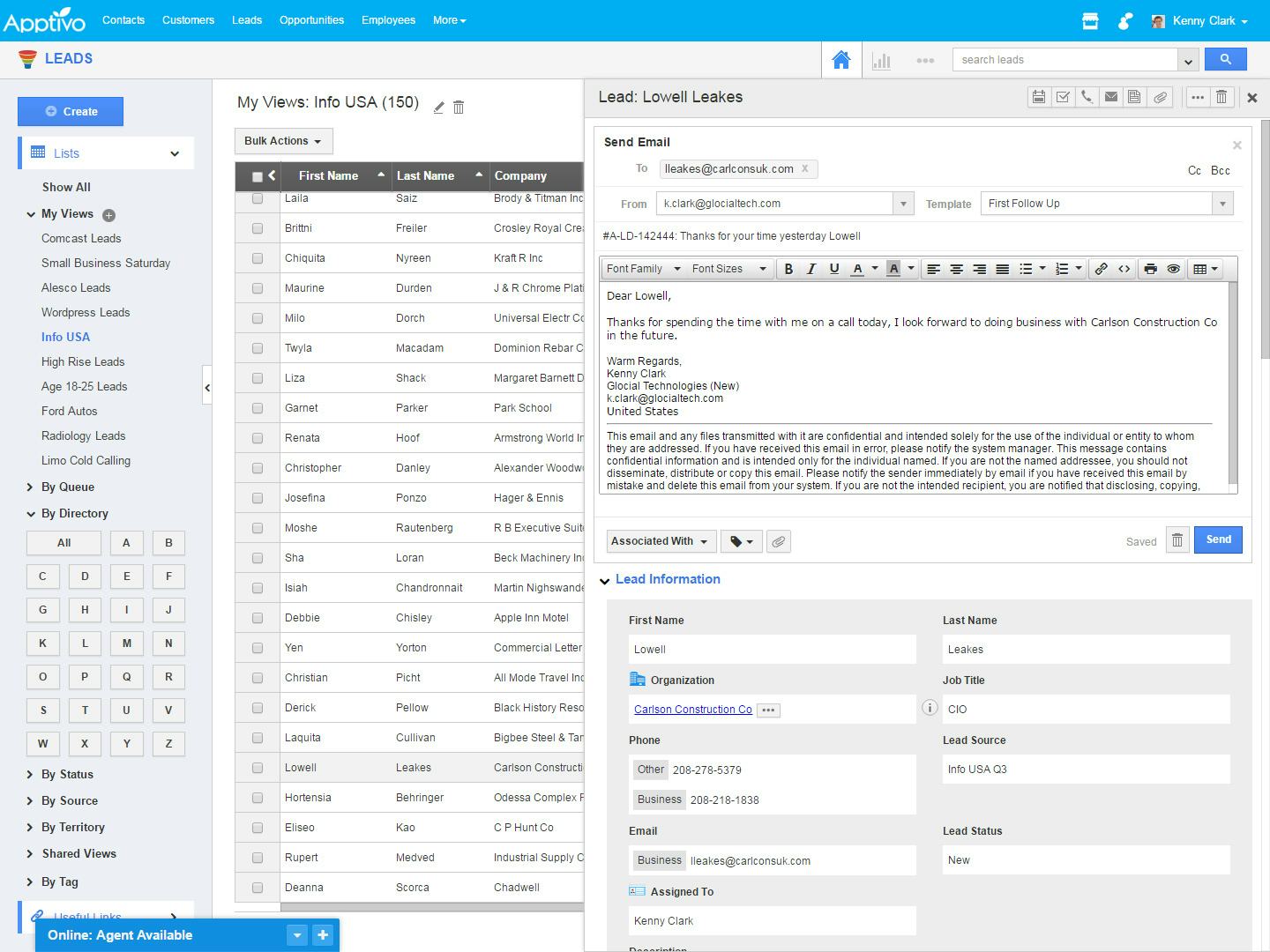Attach a file using the bottom paperclip

pyautogui.click(x=779, y=541)
